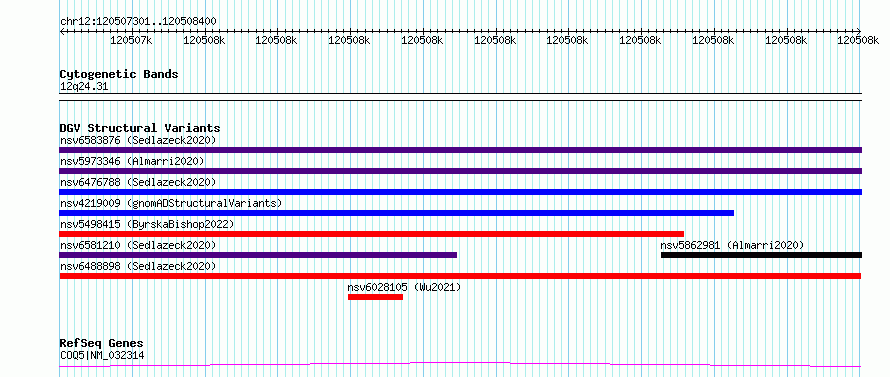Screen dimensions: 890x377
Task: Click the red bar under nsv5498415
Action: (371, 234)
